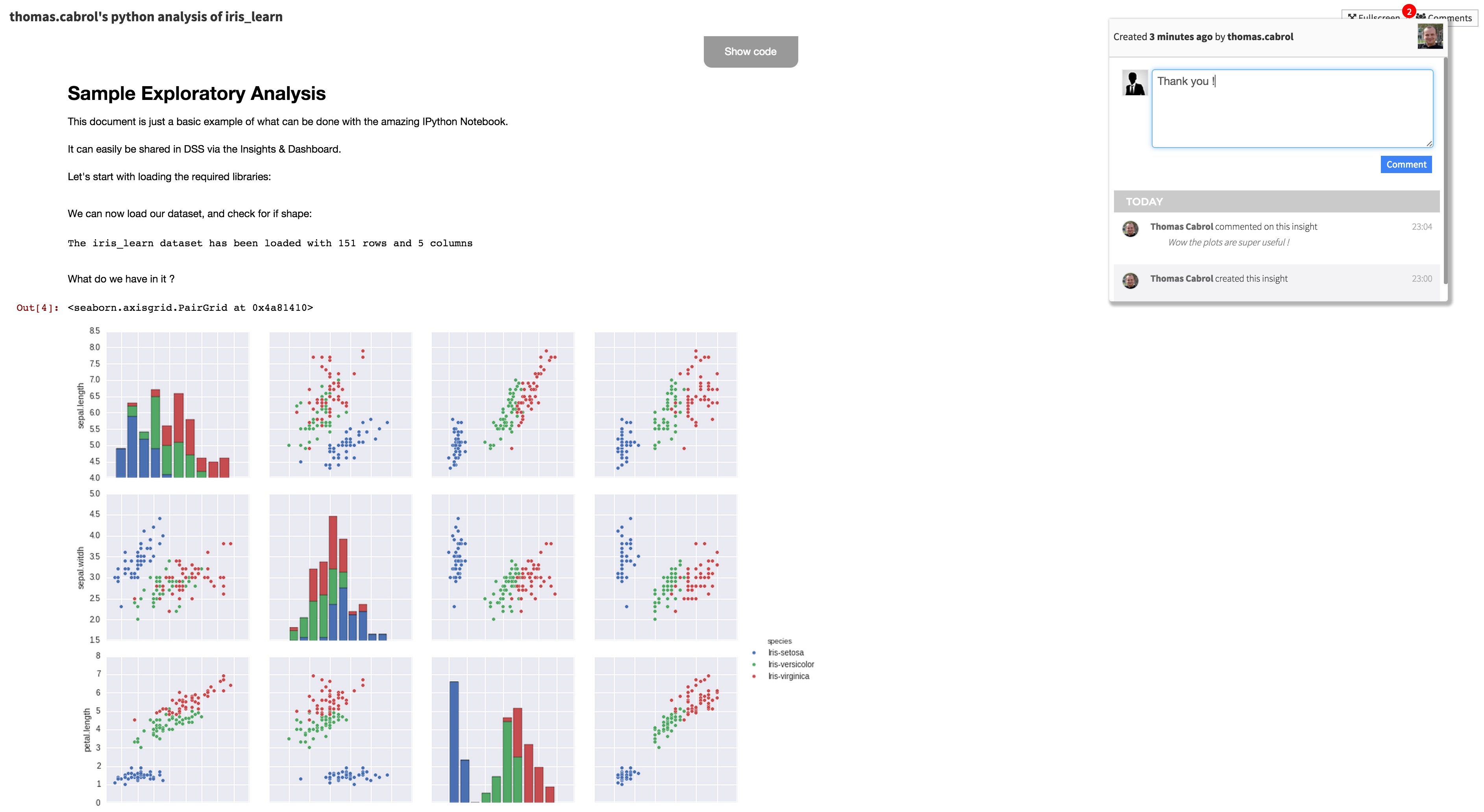Click the Comments label in the top bar
Image resolution: width=1484 pixels, height=812 pixels.
pos(1449,18)
